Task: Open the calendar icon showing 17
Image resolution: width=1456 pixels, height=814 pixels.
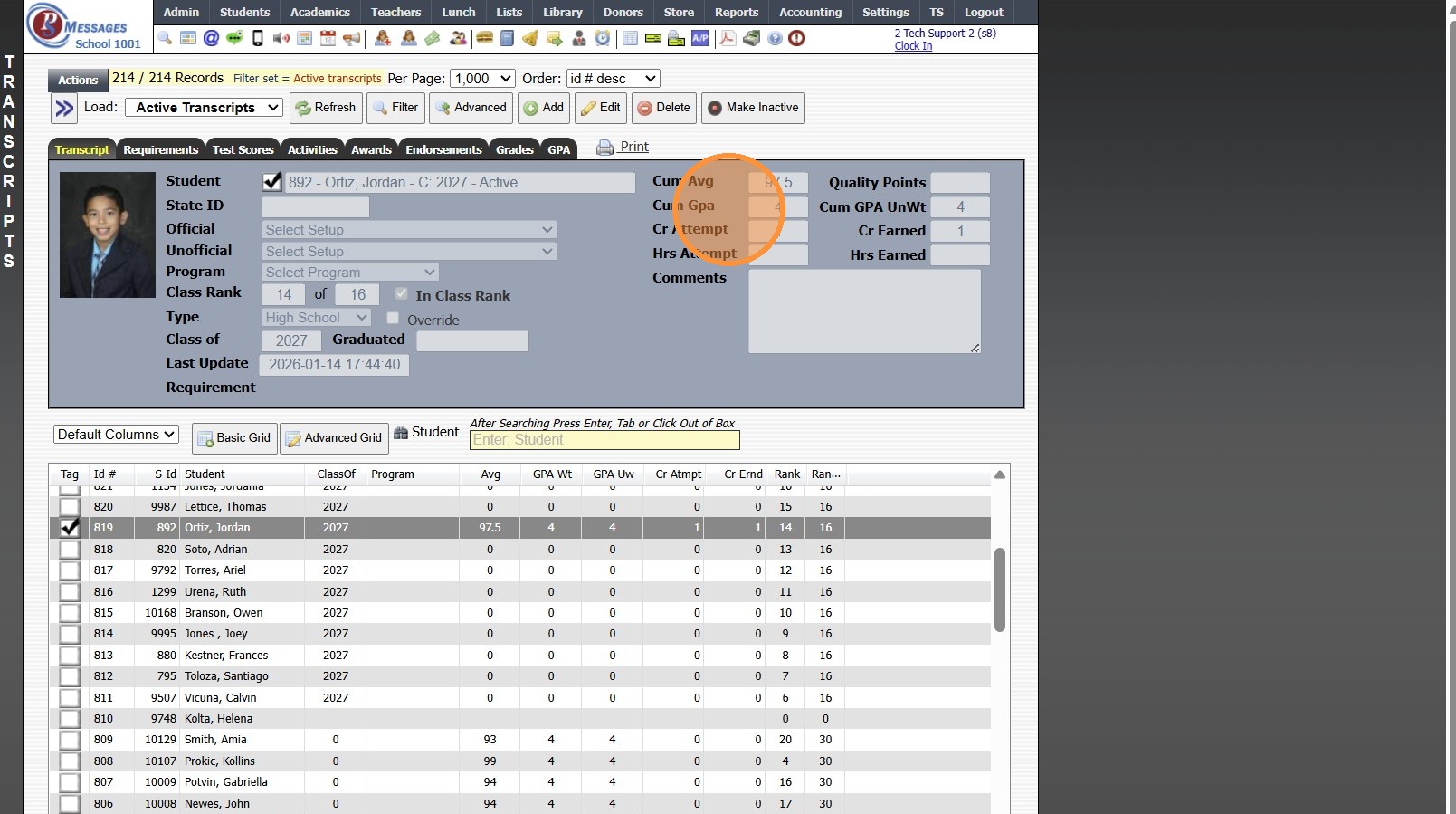Action: pos(328,38)
